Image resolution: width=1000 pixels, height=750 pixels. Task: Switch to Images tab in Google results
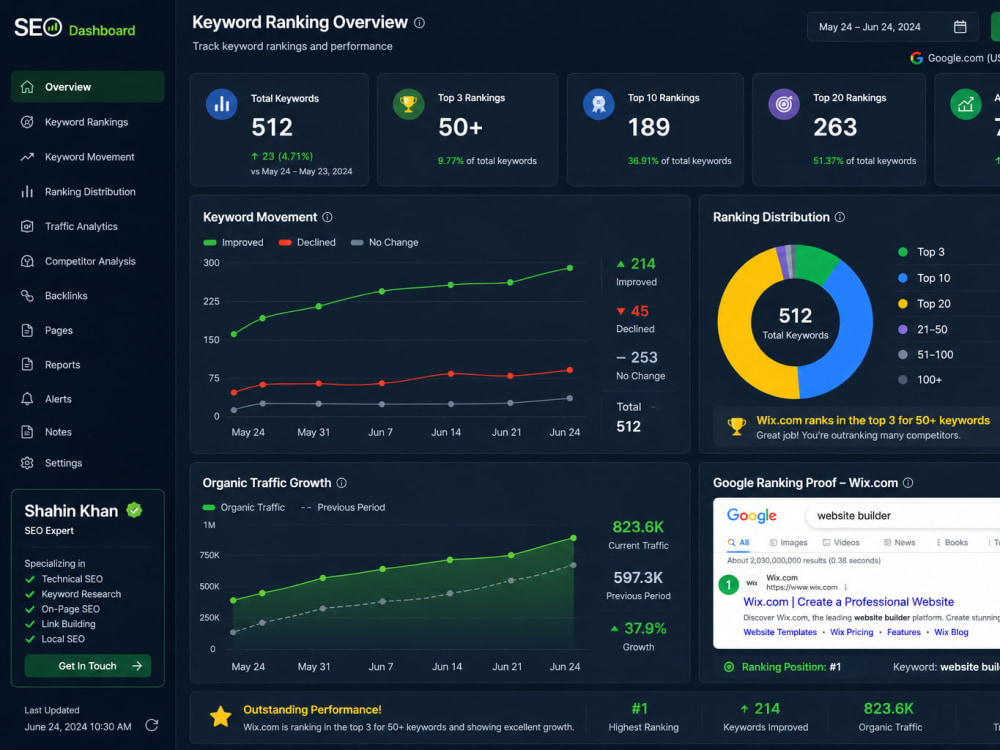click(788, 543)
